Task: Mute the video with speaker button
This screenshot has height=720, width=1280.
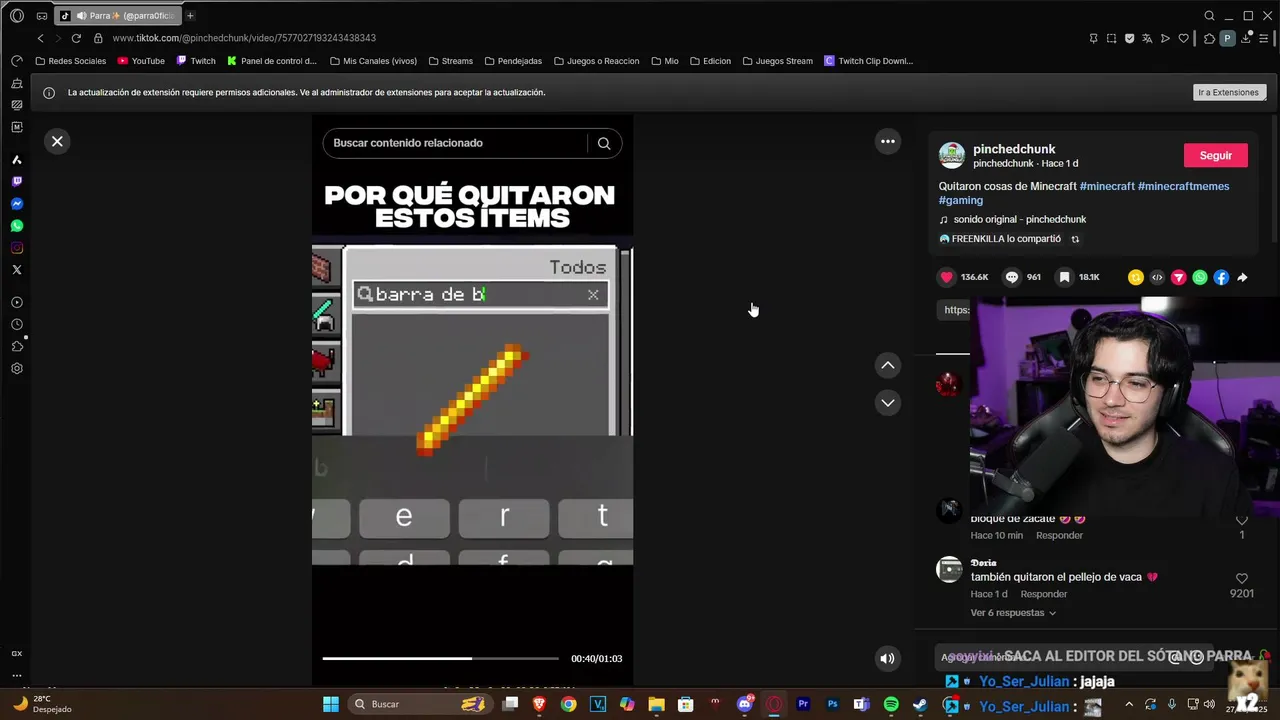Action: tap(886, 658)
